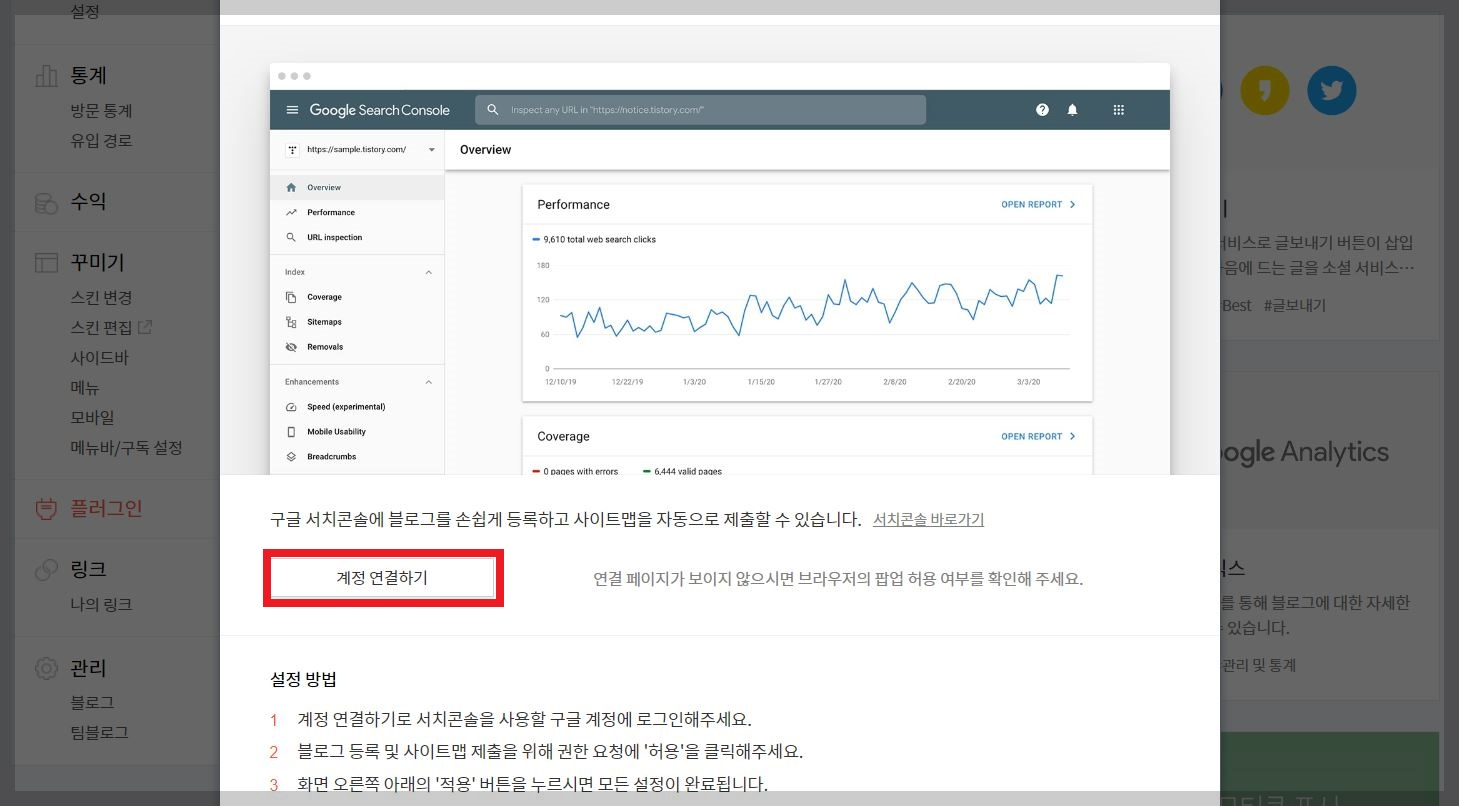This screenshot has height=806, width=1459.
Task: Click the 'Inspect any URL' search field in preview
Action: click(700, 110)
